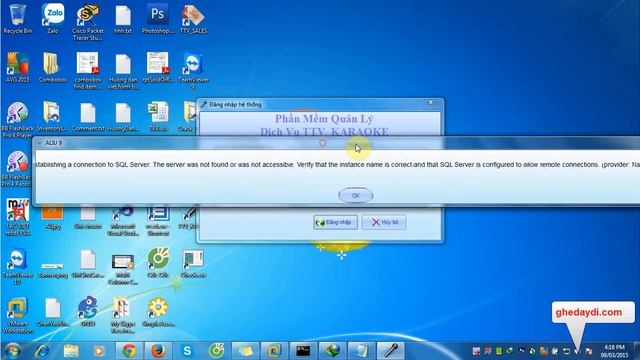Open Windows Media Player from the taskbar
The height and width of the screenshot is (360, 640).
point(99,351)
